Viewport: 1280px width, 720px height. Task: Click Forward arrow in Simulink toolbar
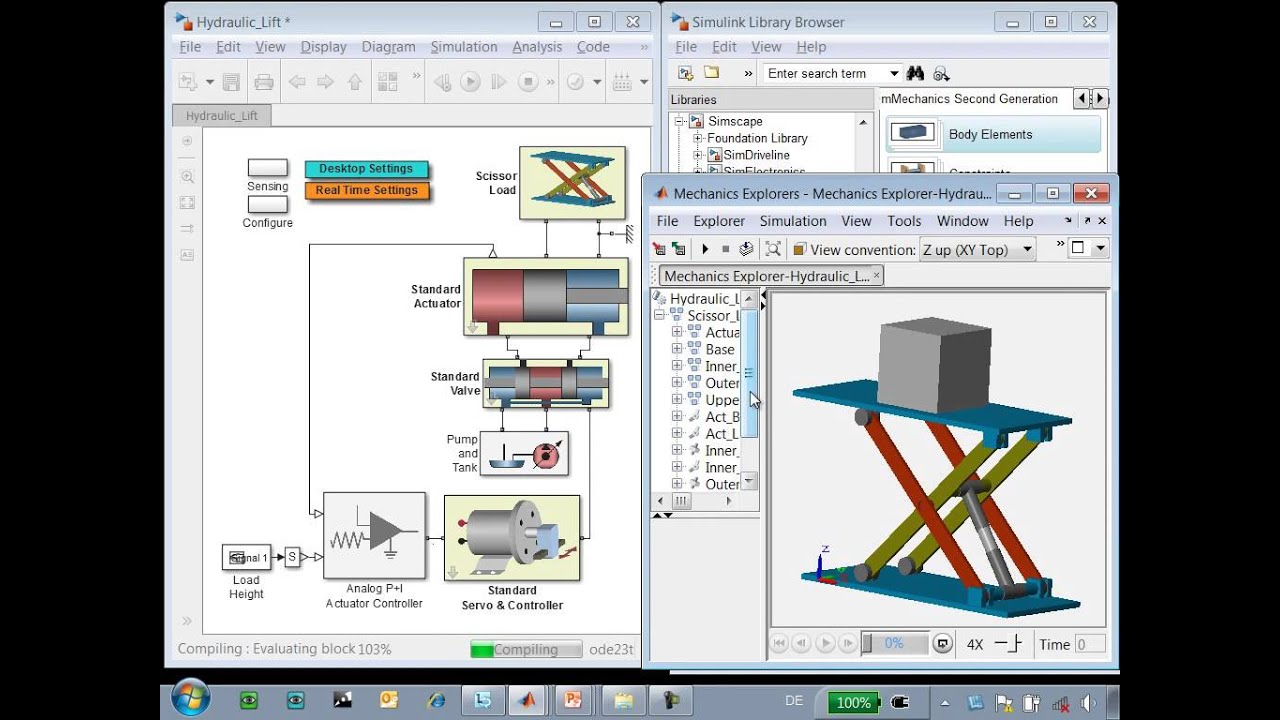325,82
